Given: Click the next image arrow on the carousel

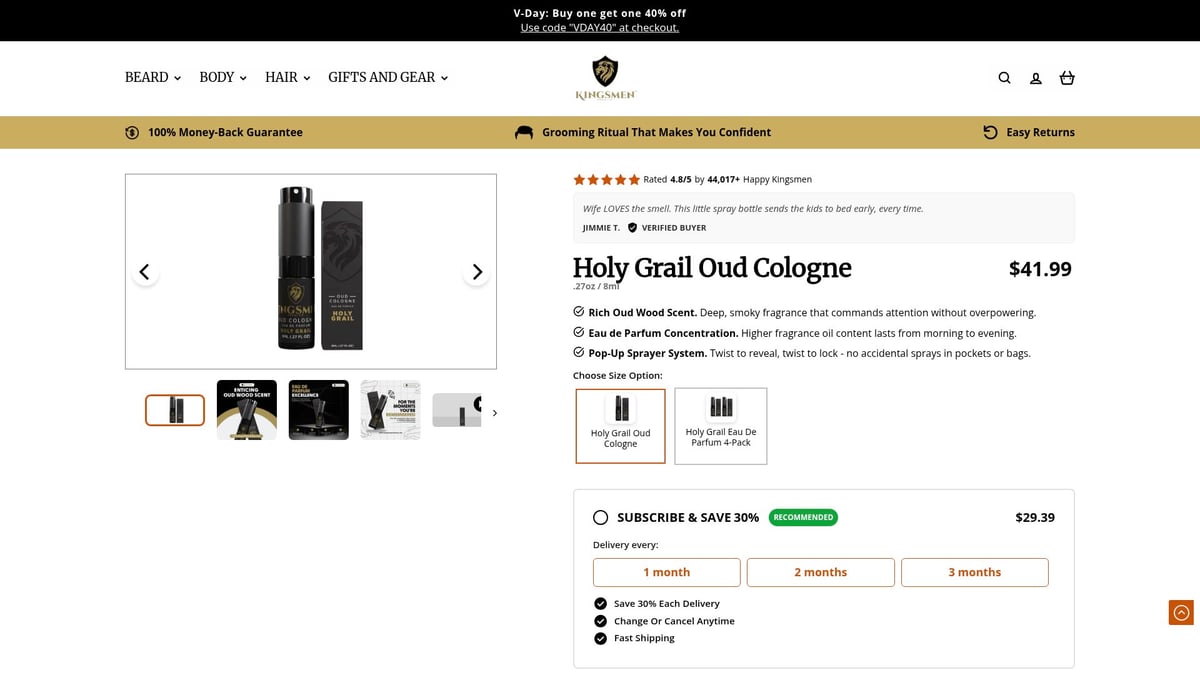Looking at the screenshot, I should coord(477,271).
